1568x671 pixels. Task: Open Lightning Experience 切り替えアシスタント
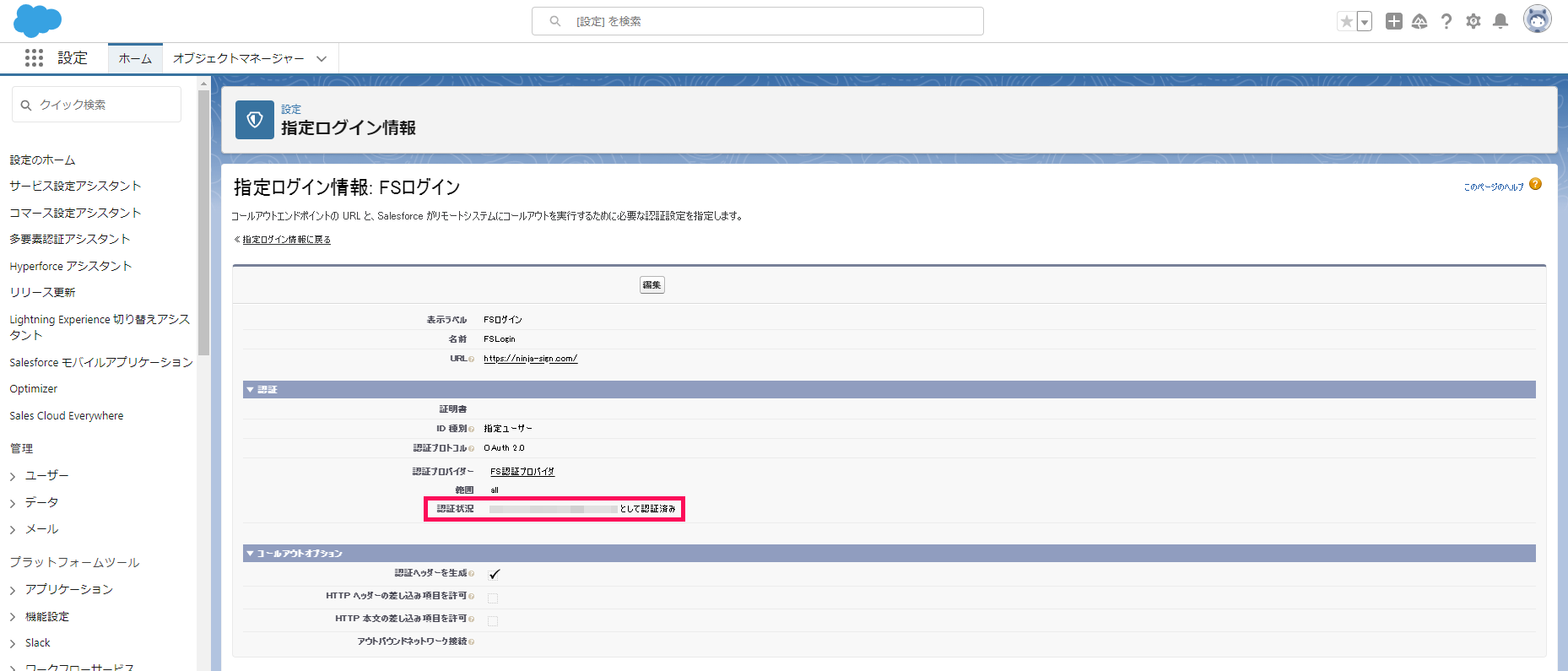[x=100, y=327]
